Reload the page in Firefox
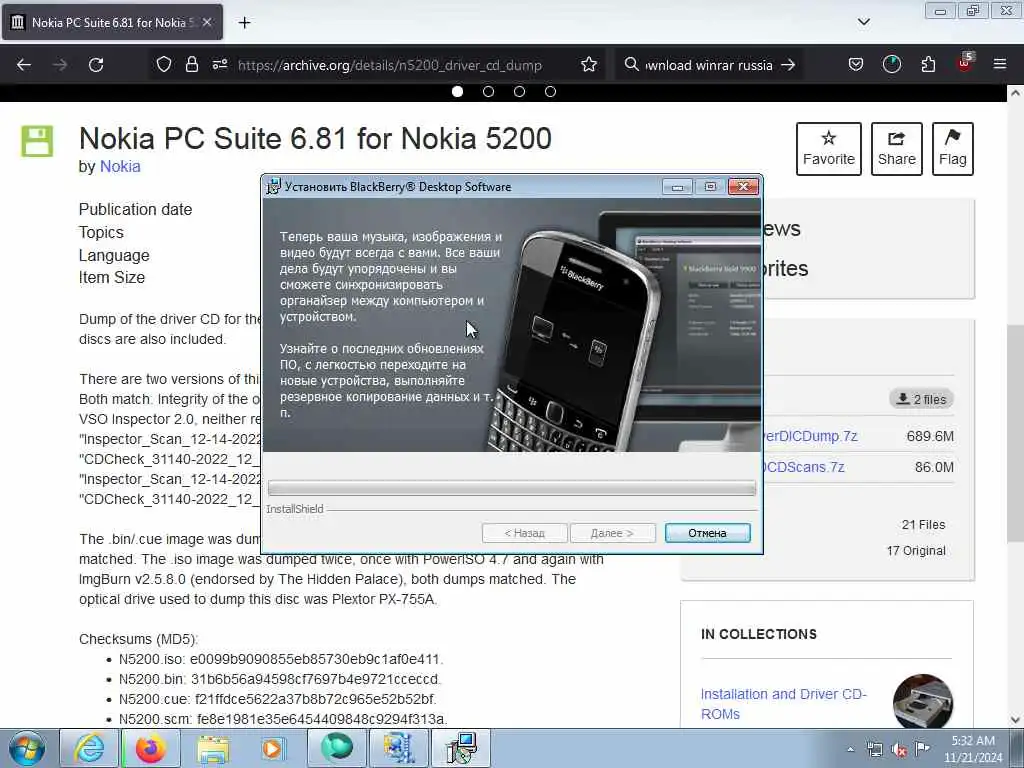1024x768 pixels. [x=96, y=65]
